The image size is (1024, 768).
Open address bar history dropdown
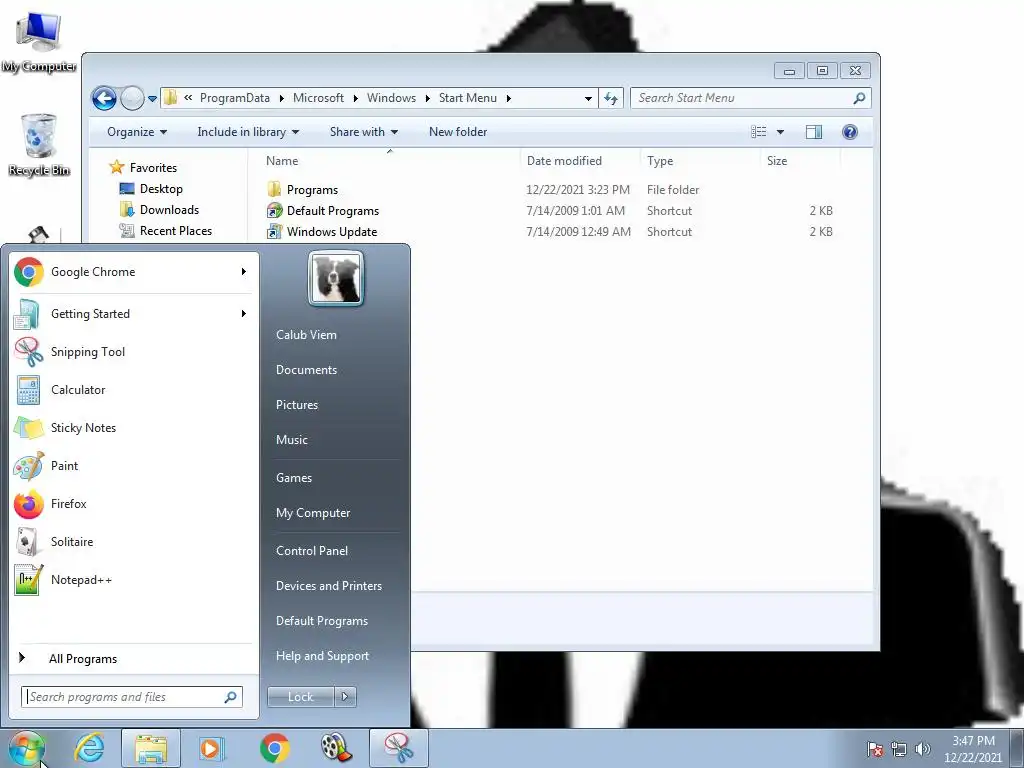[x=588, y=99]
